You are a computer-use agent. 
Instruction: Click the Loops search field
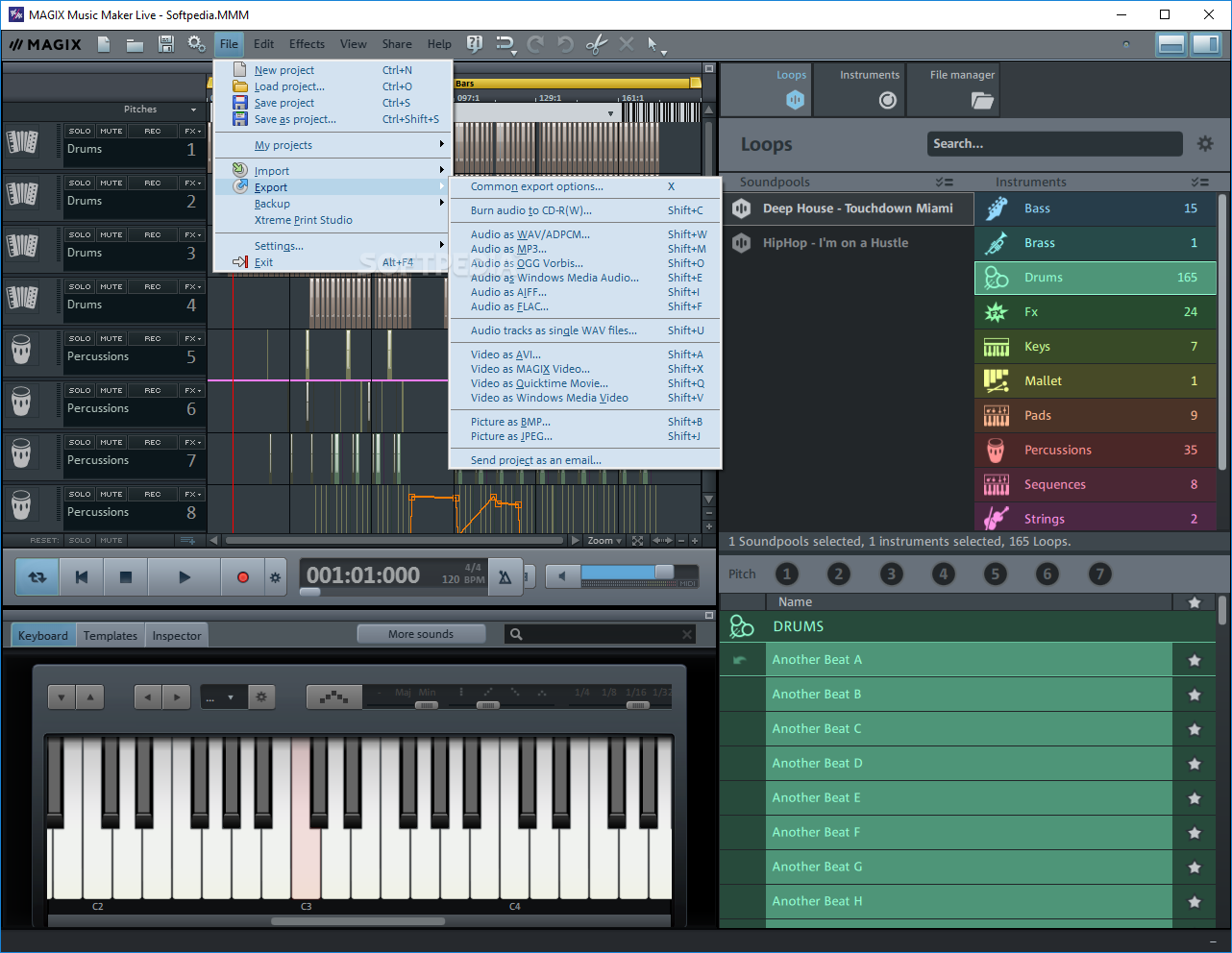[1054, 144]
